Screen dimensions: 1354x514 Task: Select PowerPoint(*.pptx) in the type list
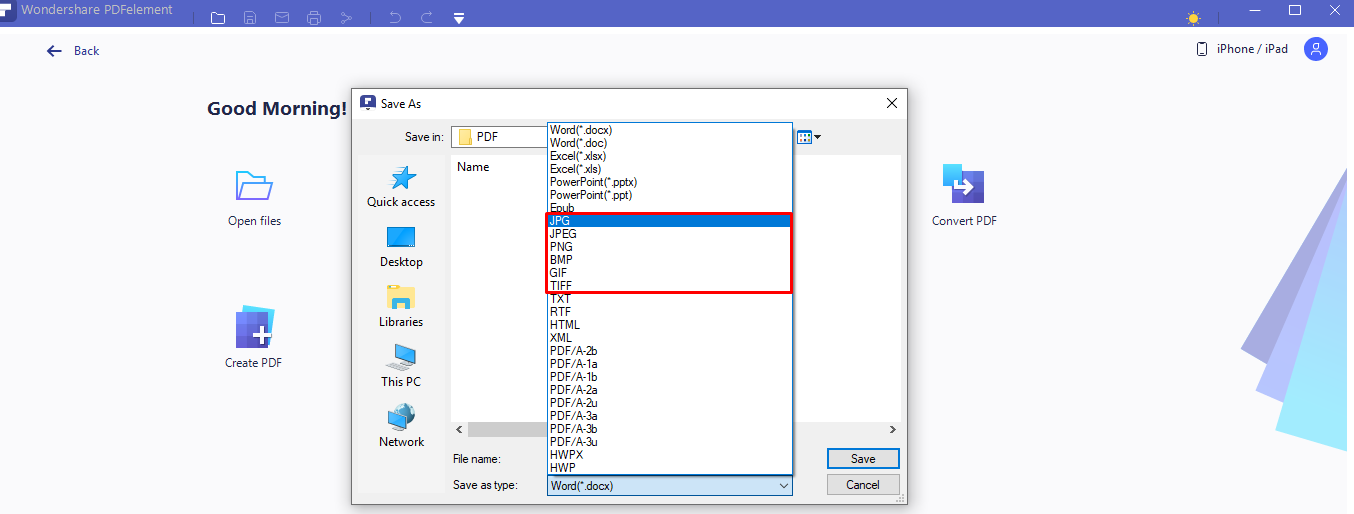[670, 182]
